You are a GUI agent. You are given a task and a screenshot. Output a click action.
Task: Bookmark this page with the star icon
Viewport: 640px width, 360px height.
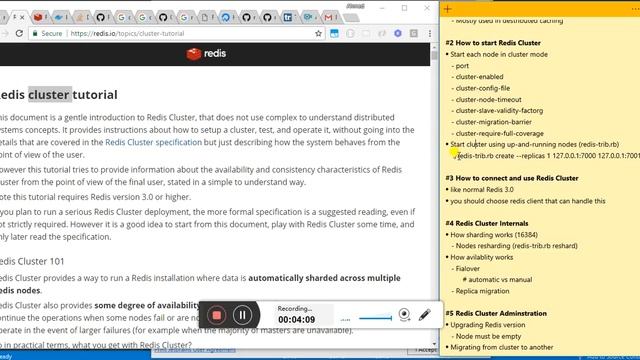point(318,33)
